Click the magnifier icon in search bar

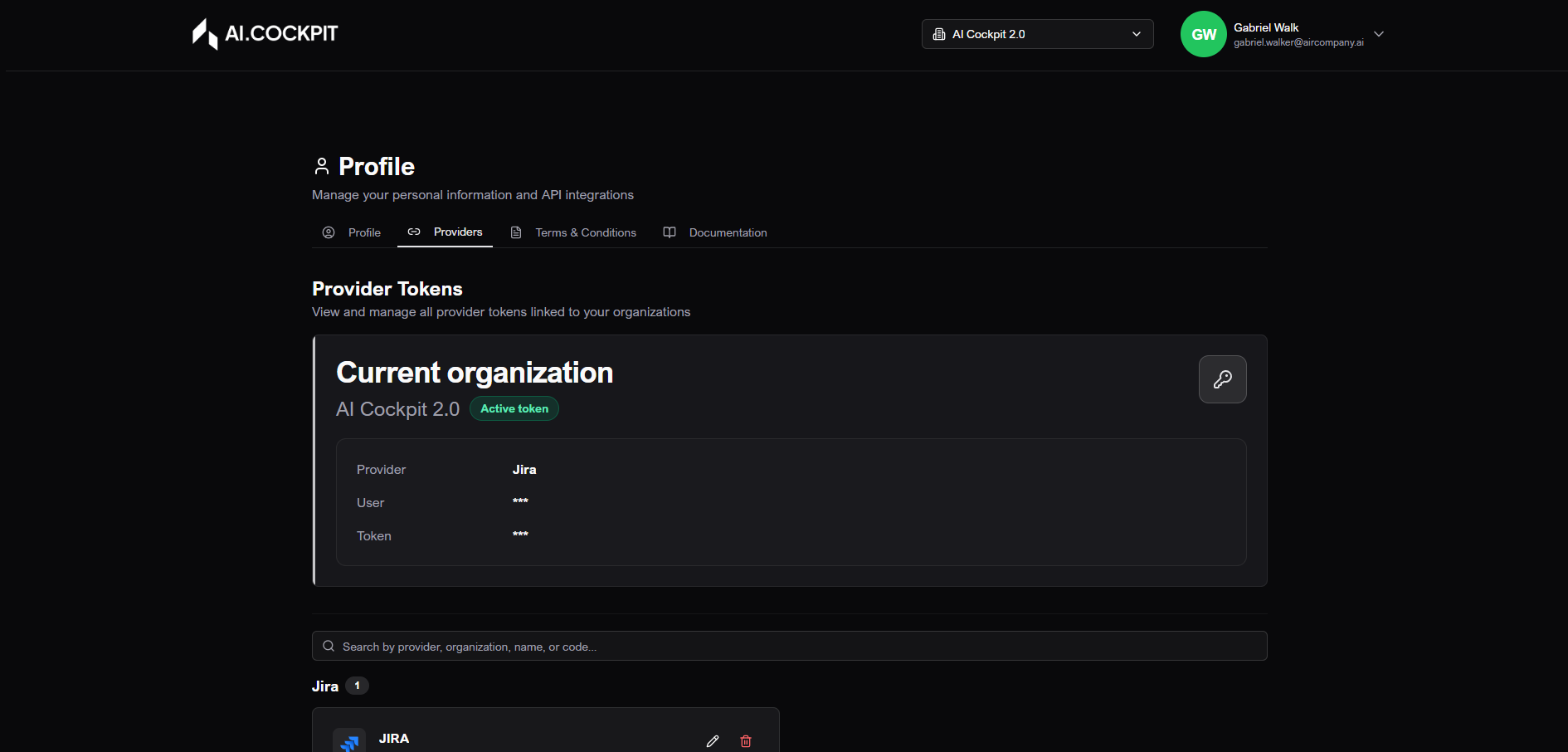[x=329, y=647]
